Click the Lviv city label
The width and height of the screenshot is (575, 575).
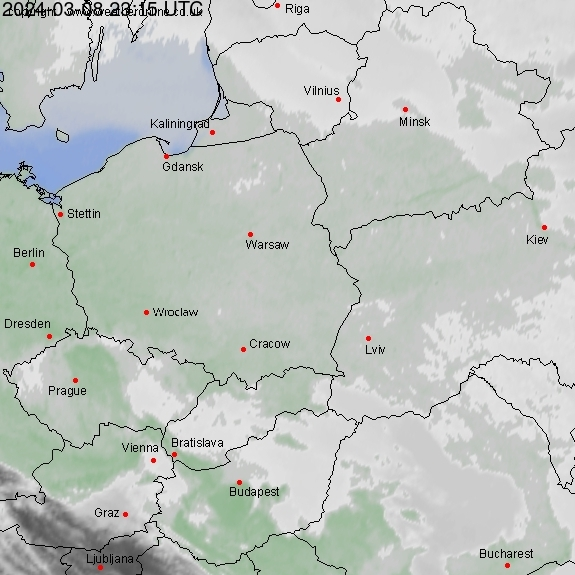pyautogui.click(x=375, y=349)
